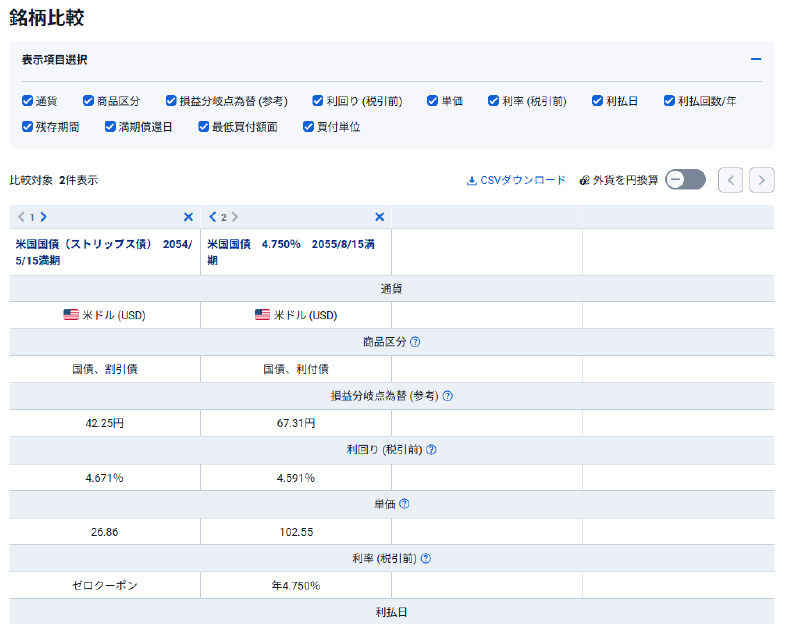Collapse the 表示項目選択 panel with minus icon
791x639 pixels.
755,60
